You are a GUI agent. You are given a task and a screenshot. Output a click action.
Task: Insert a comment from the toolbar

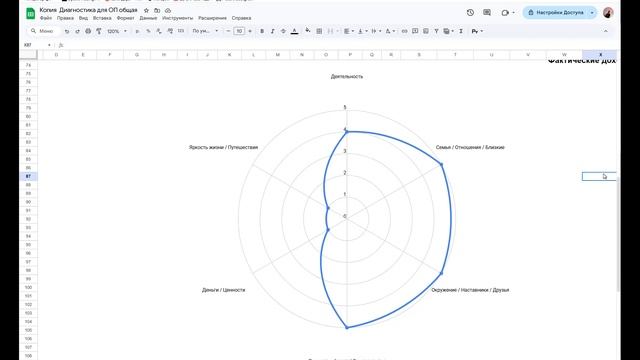coord(415,31)
